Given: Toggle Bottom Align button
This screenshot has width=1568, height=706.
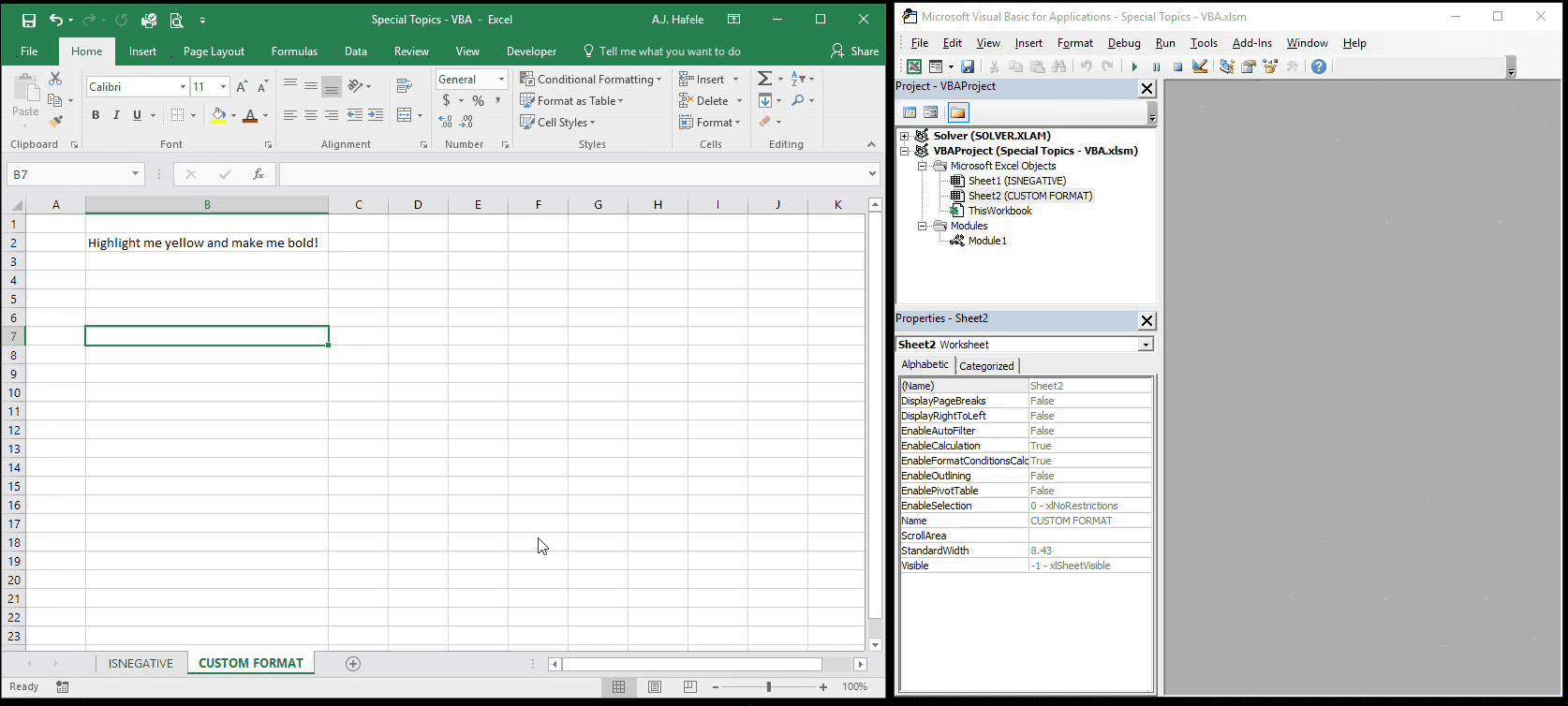Looking at the screenshot, I should click(x=332, y=86).
